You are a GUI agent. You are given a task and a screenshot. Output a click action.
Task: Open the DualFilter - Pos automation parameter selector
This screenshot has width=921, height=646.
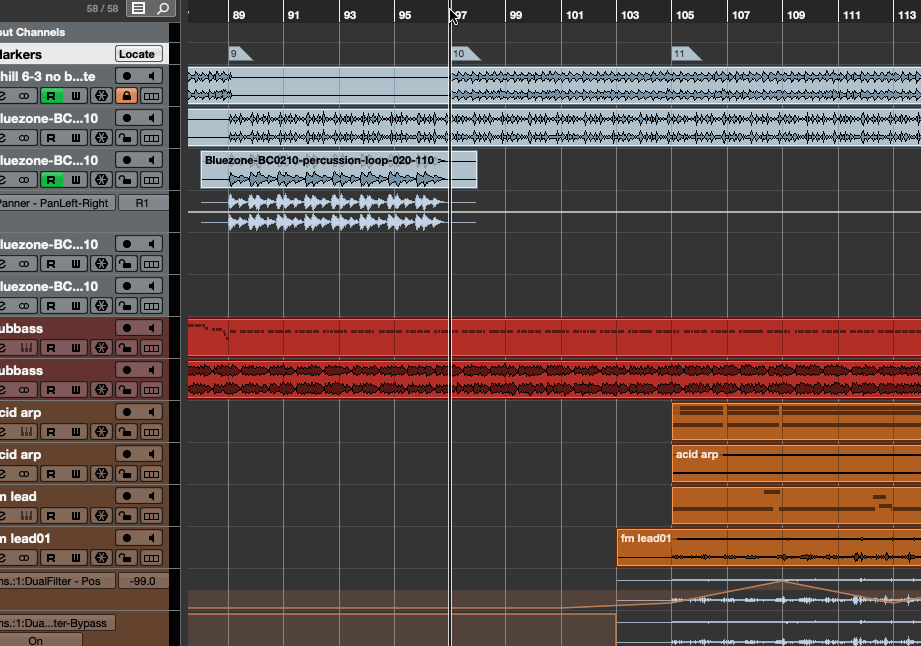[x=55, y=581]
